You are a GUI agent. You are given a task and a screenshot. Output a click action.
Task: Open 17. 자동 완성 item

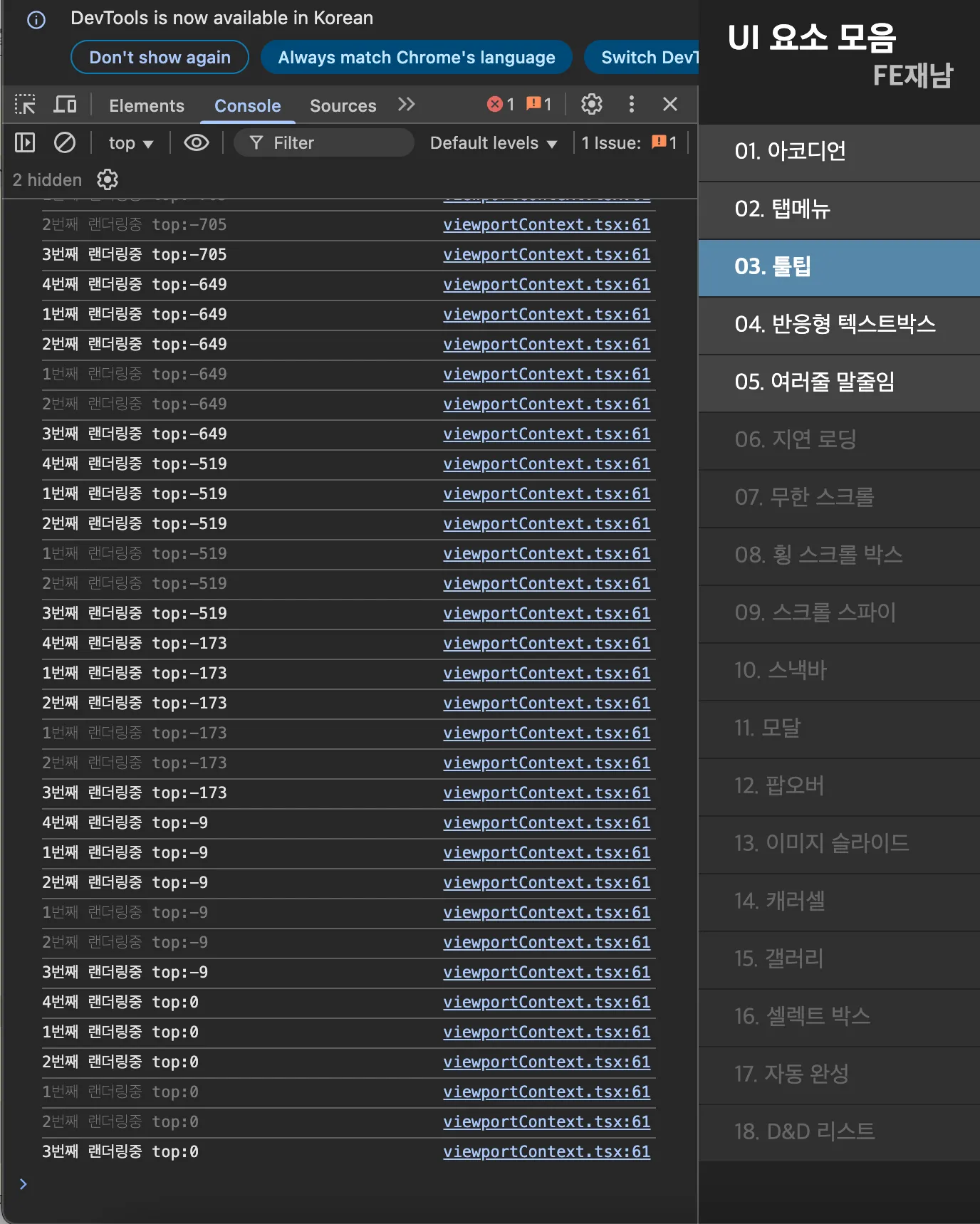[839, 1074]
